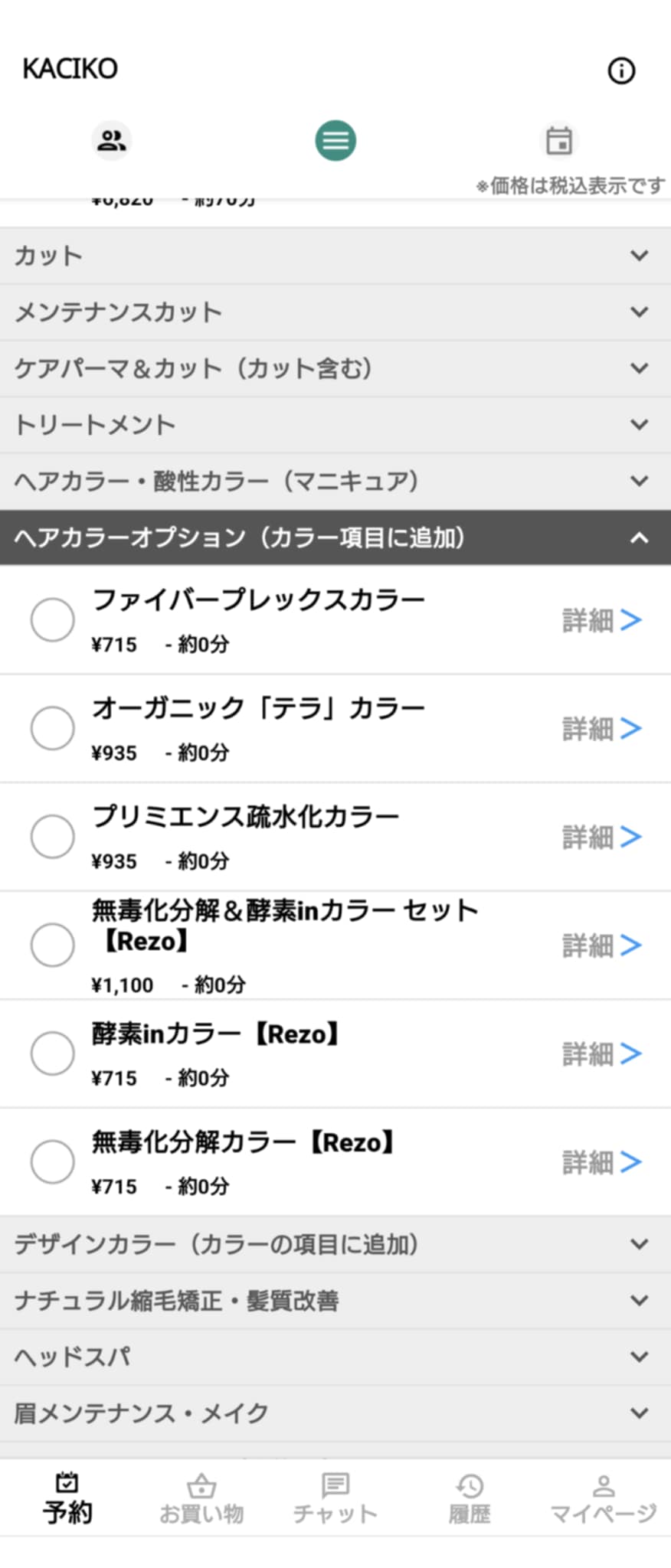Open 詳細 link for プリミエンス疎水化カラー
Viewport: 671px width, 1568px height.
tap(602, 837)
